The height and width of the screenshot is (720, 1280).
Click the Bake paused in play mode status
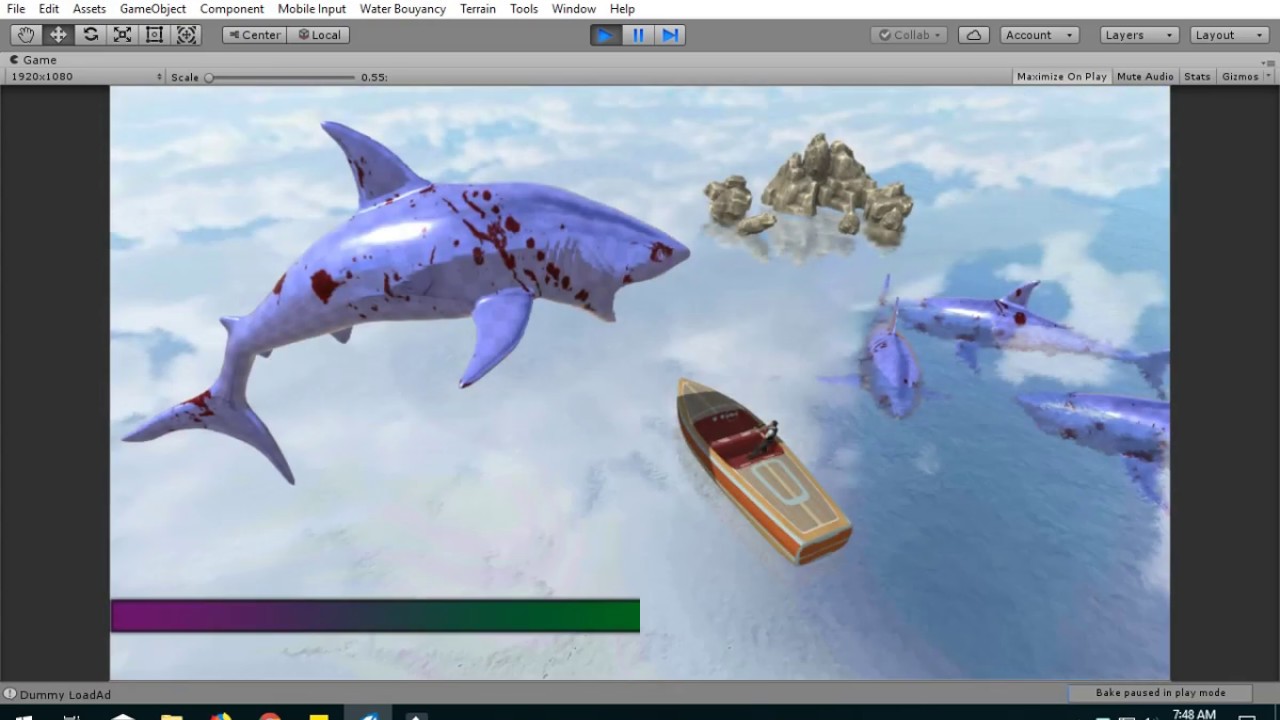click(1160, 692)
